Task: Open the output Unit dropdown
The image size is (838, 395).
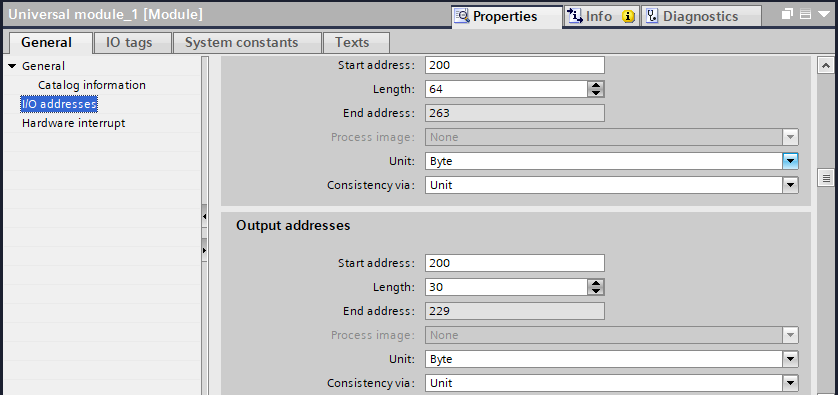Action: coord(790,359)
